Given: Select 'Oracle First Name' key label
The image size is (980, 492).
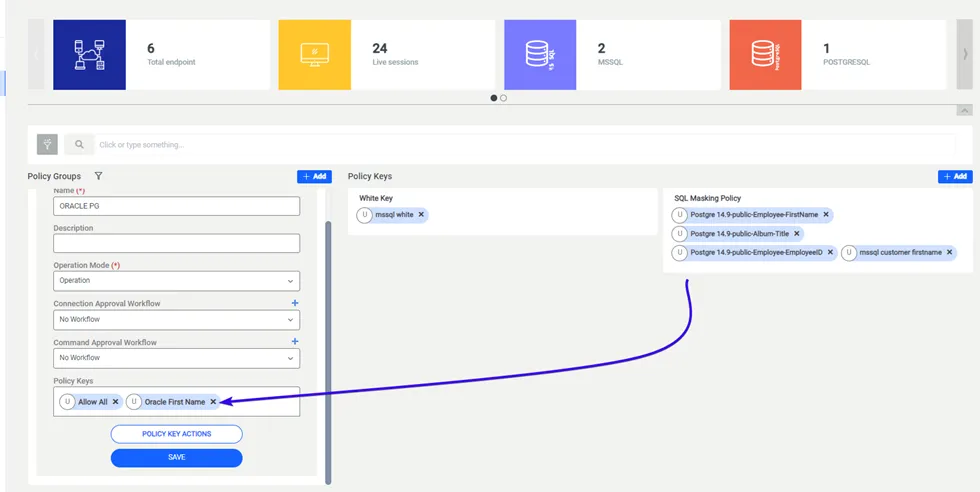Looking at the screenshot, I should coord(175,402).
